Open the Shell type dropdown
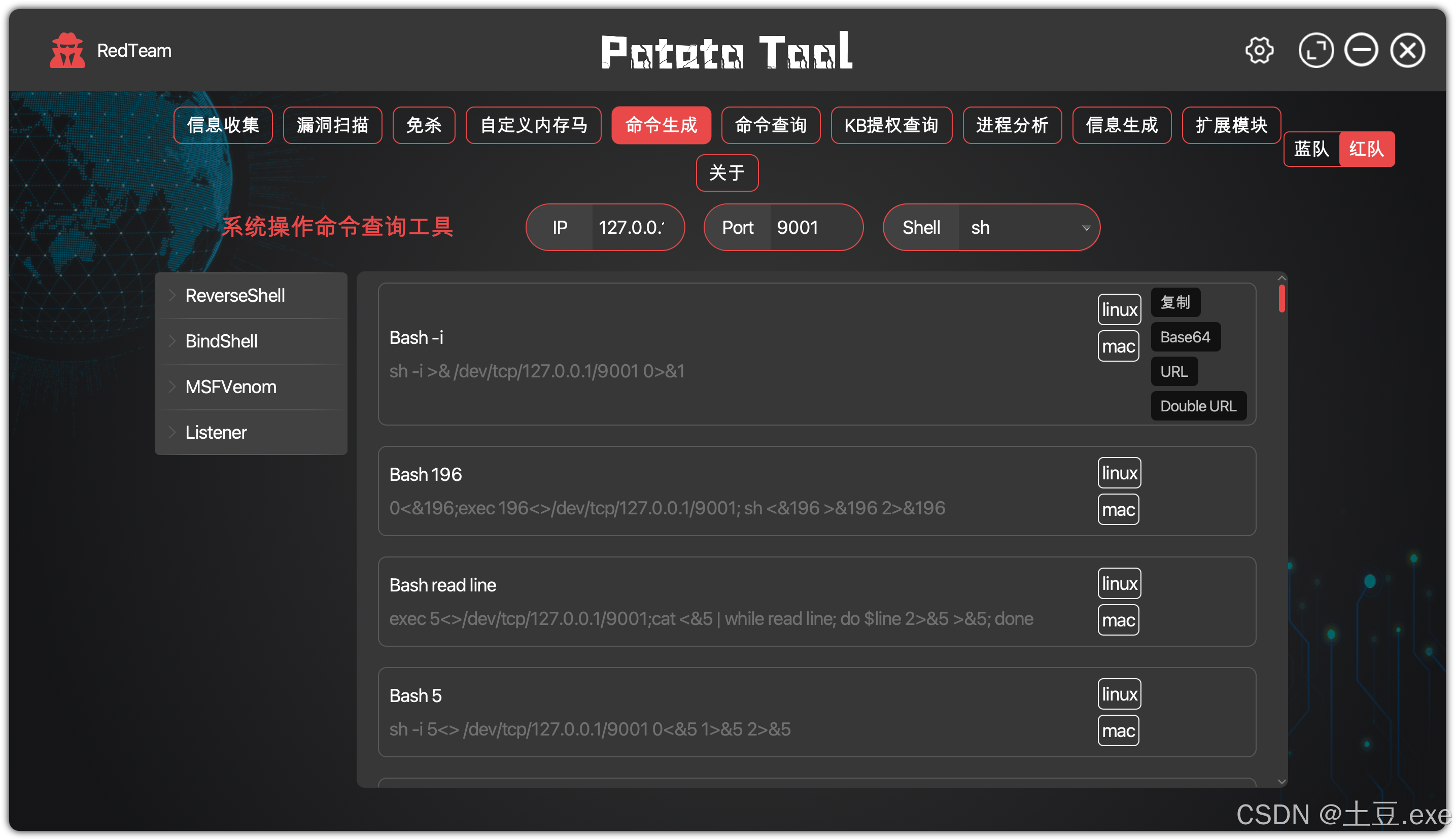Image resolution: width=1455 pixels, height=840 pixels. (1028, 228)
